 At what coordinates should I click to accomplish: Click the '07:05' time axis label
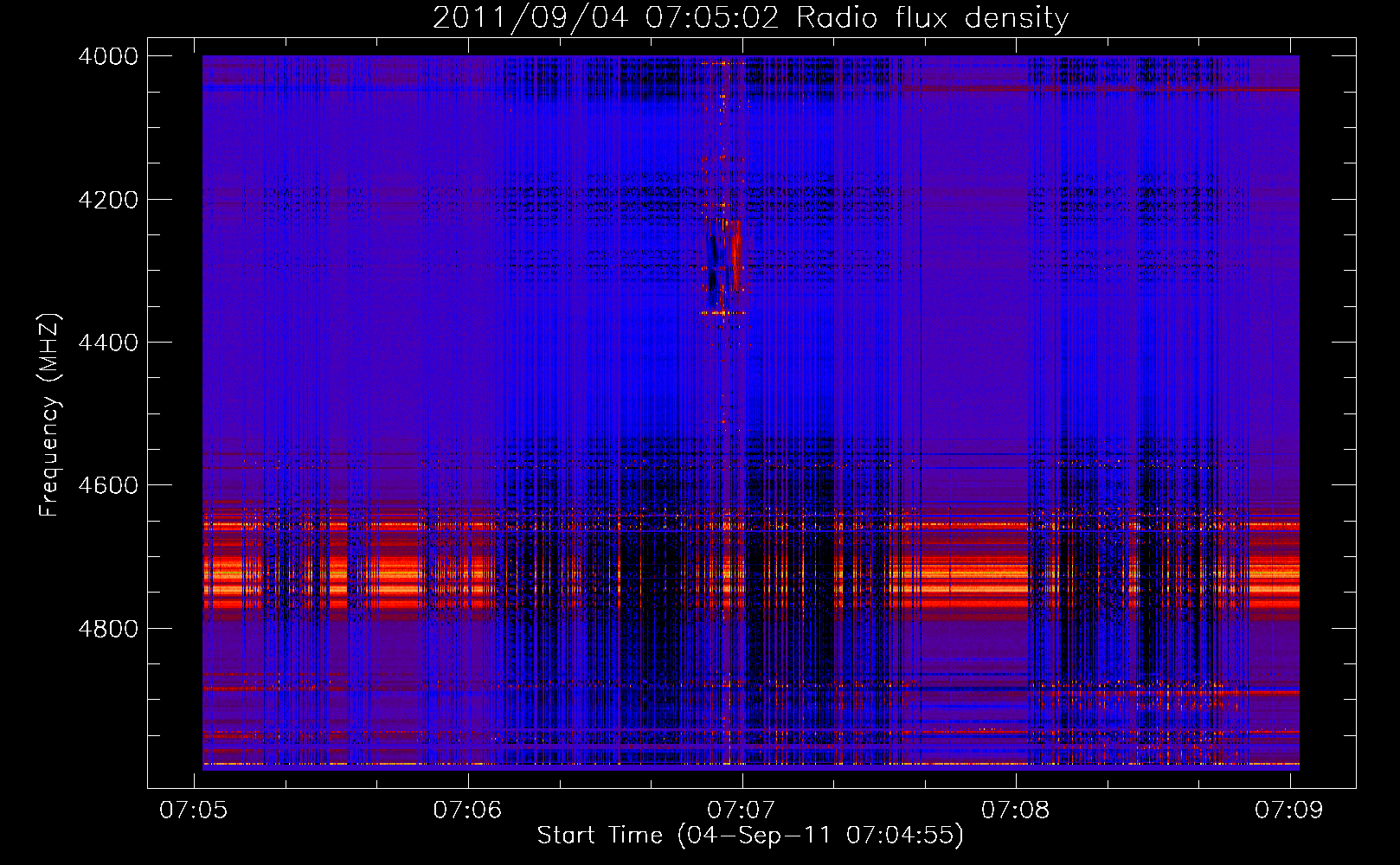[194, 810]
